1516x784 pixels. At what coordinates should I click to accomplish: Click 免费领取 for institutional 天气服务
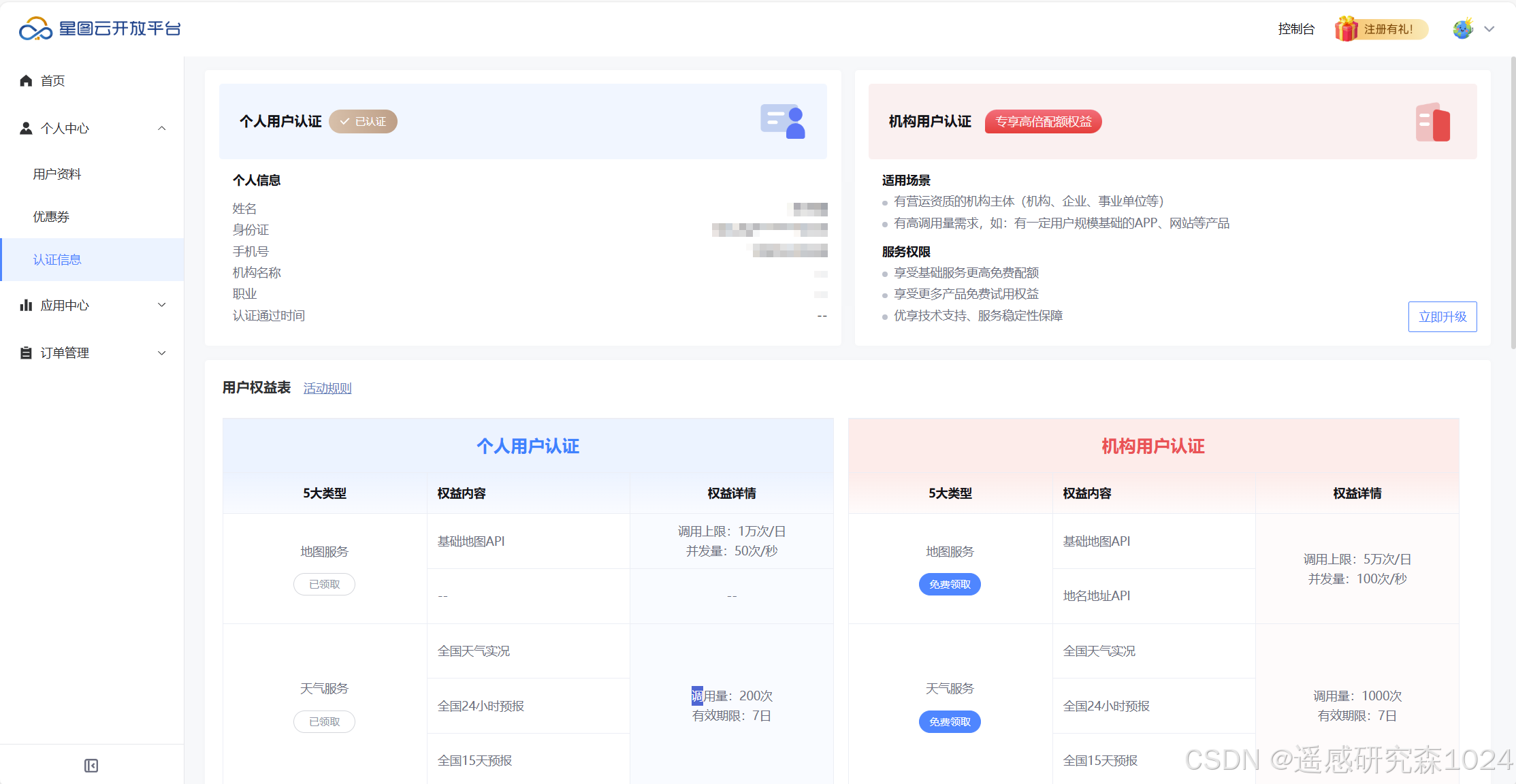click(x=950, y=721)
